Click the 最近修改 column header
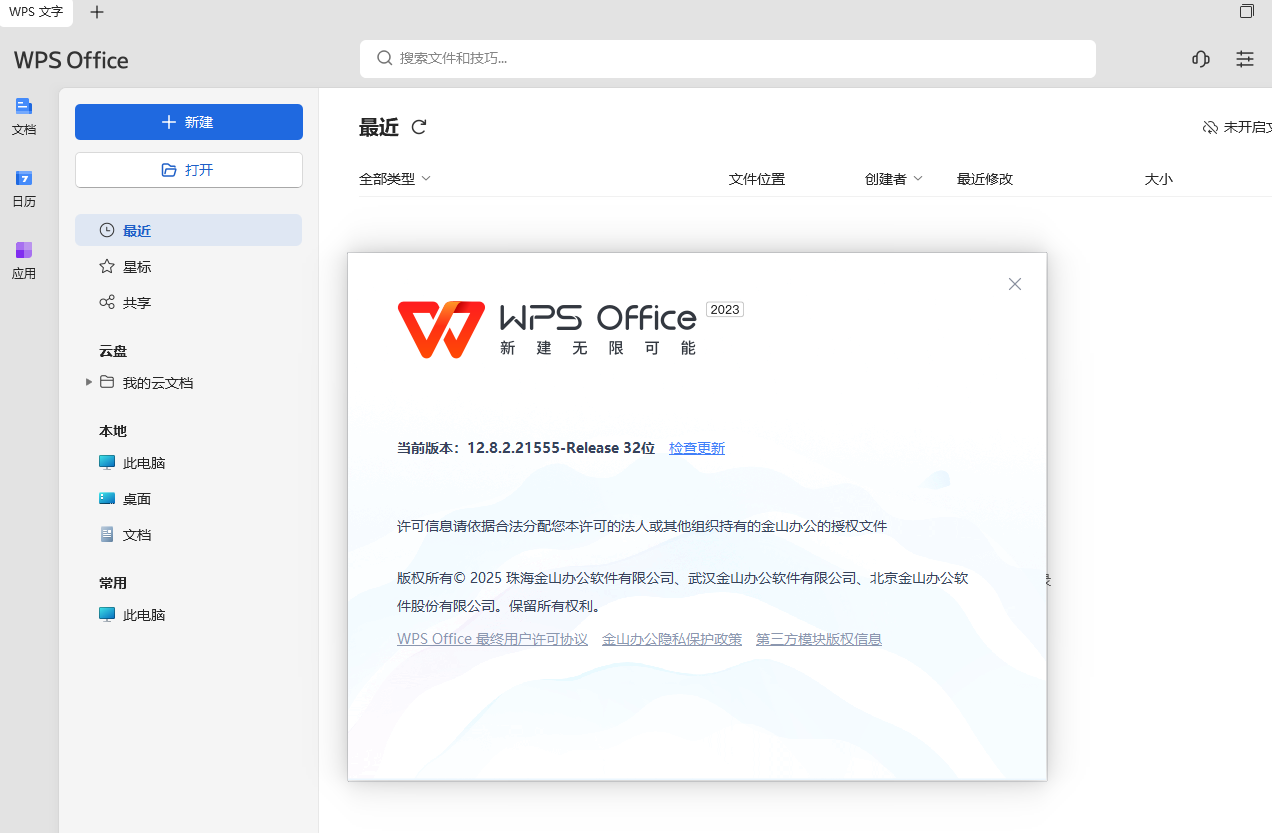Image resolution: width=1272 pixels, height=833 pixels. tap(985, 179)
